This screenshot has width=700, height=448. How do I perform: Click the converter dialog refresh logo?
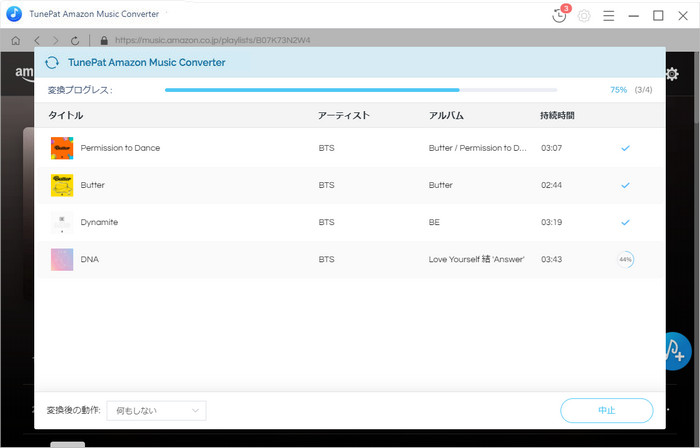point(52,62)
